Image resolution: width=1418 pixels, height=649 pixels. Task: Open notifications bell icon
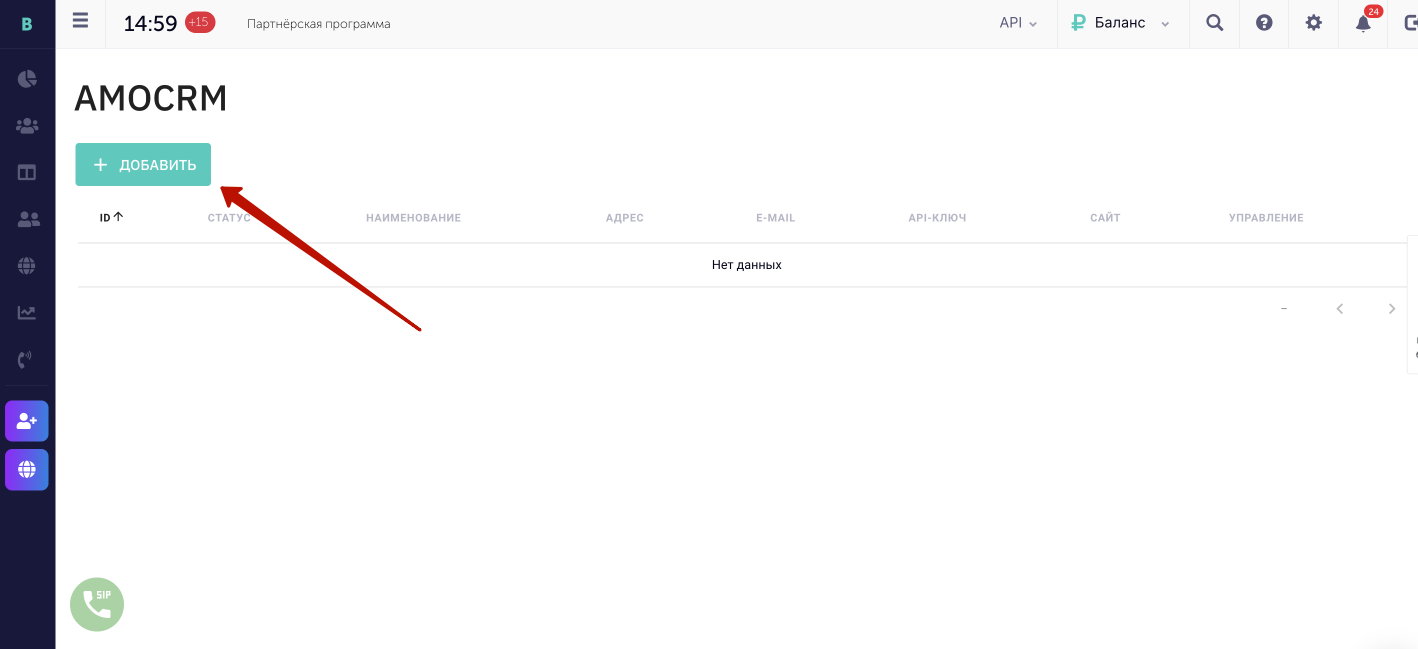tap(1363, 23)
